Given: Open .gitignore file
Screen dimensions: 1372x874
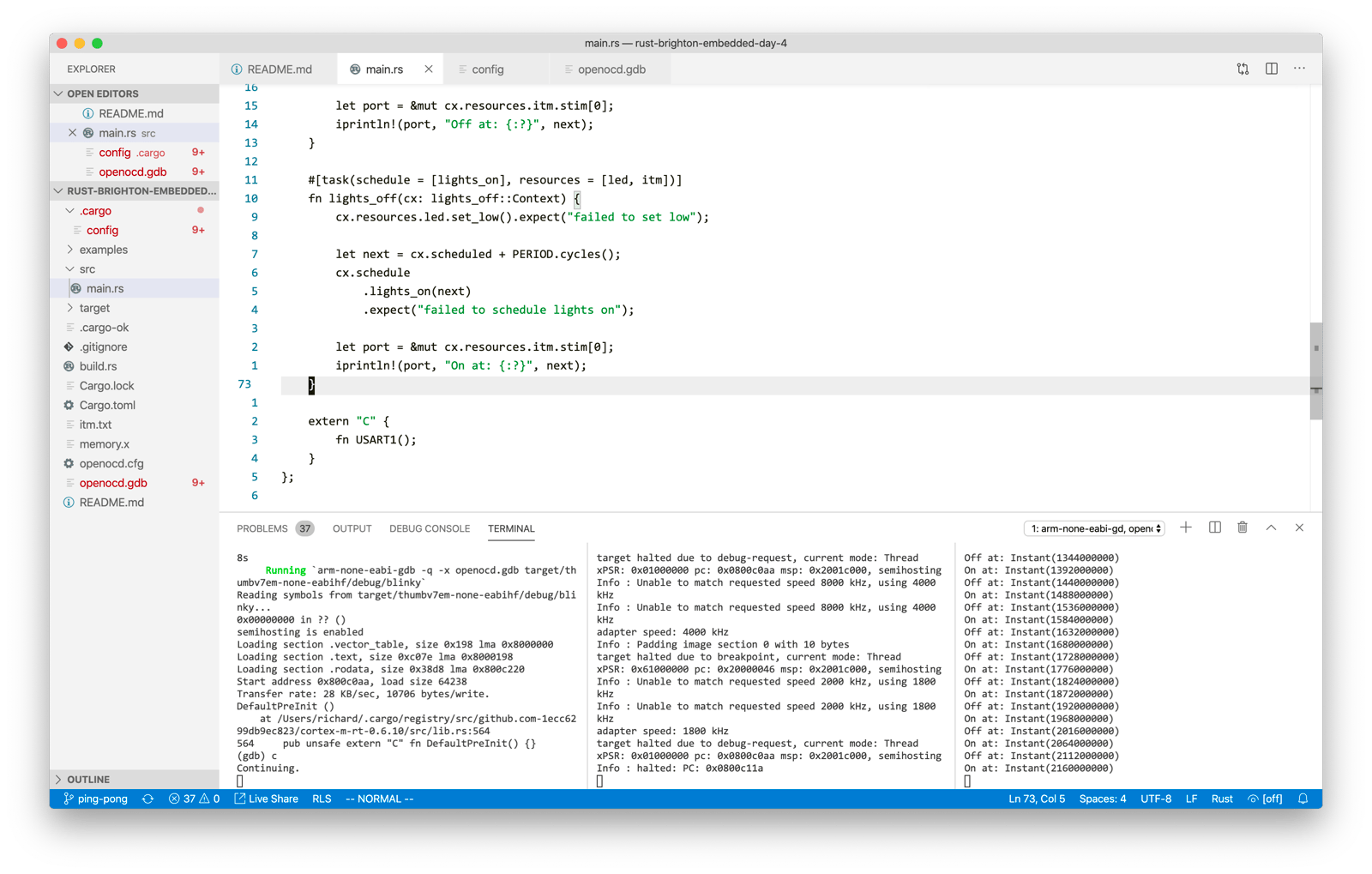Looking at the screenshot, I should click(134, 347).
